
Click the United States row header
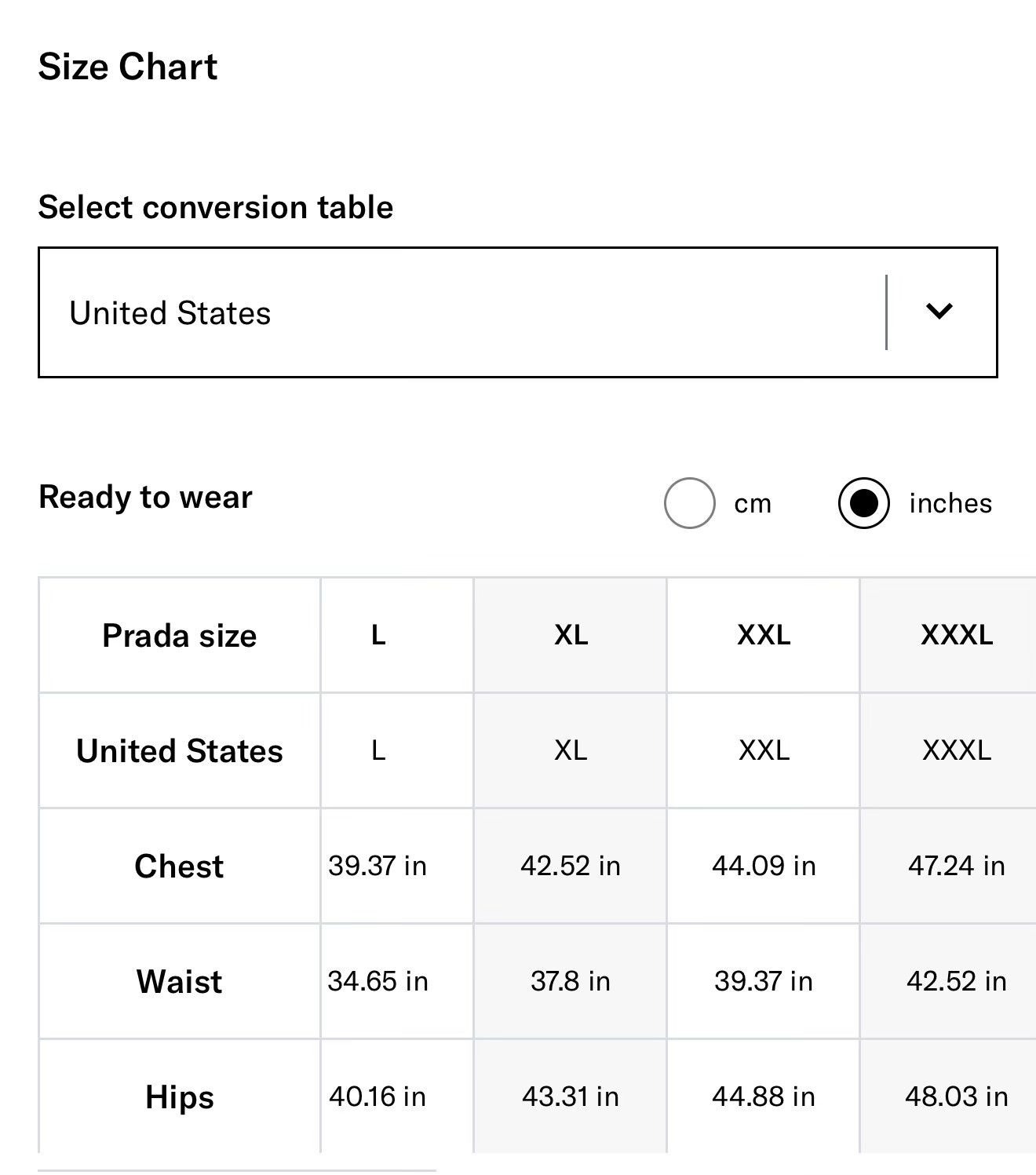(x=179, y=750)
